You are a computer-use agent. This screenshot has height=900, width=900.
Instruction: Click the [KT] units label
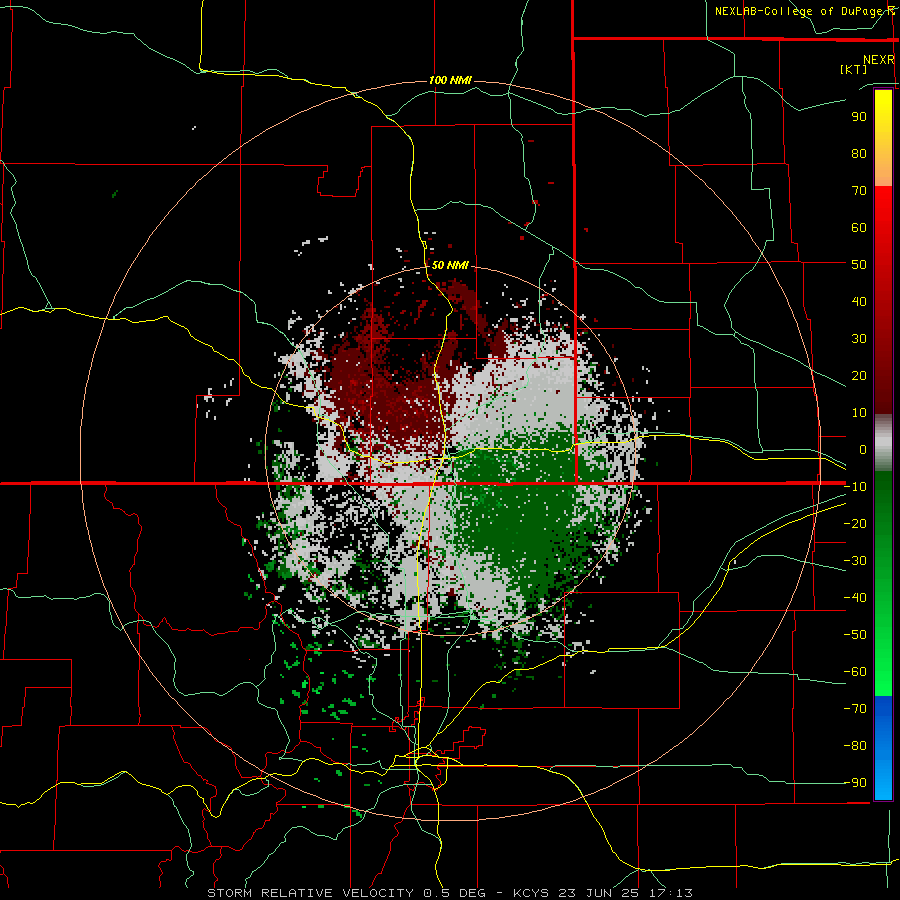854,69
